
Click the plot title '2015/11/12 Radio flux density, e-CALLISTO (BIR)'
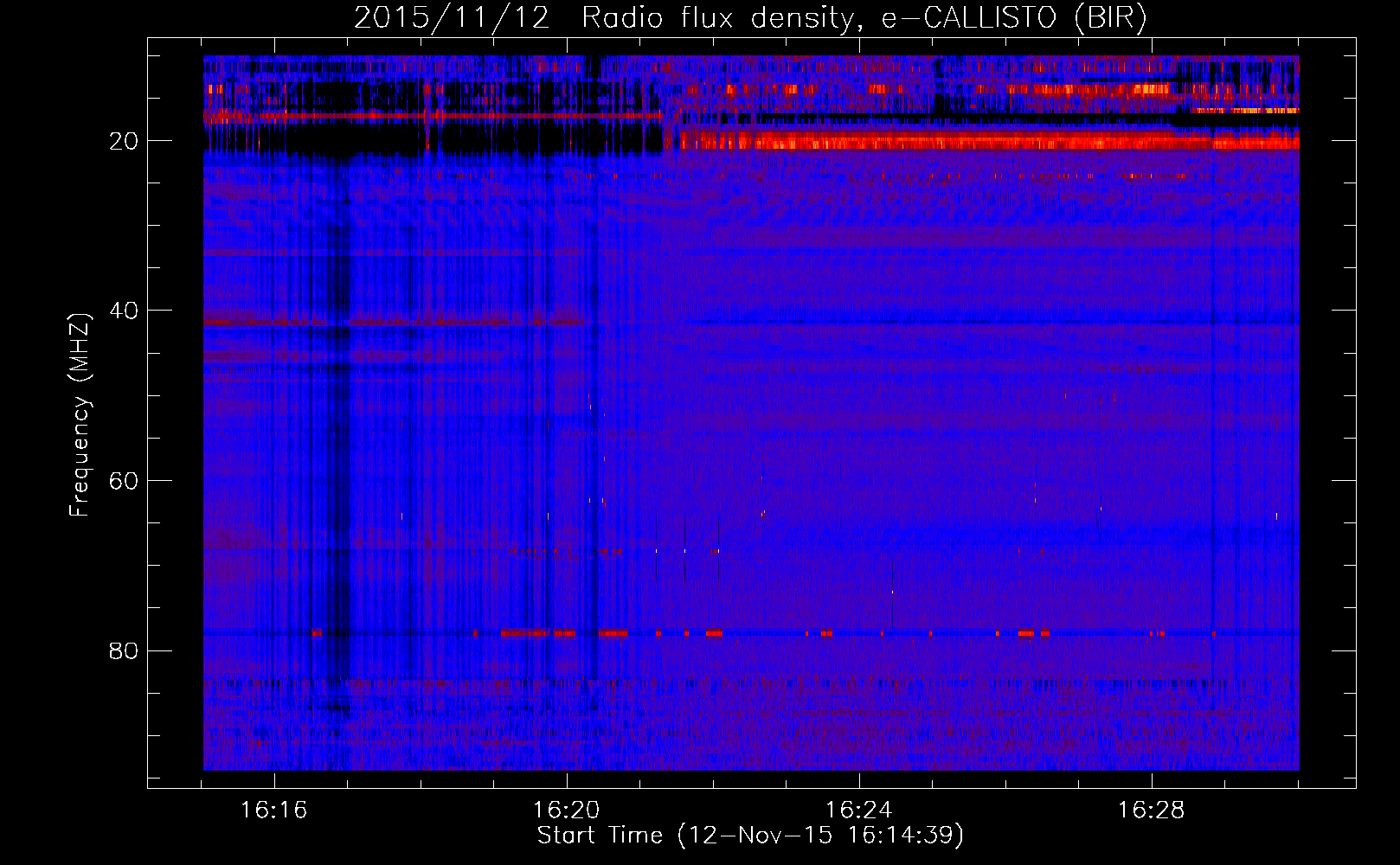tap(750, 18)
